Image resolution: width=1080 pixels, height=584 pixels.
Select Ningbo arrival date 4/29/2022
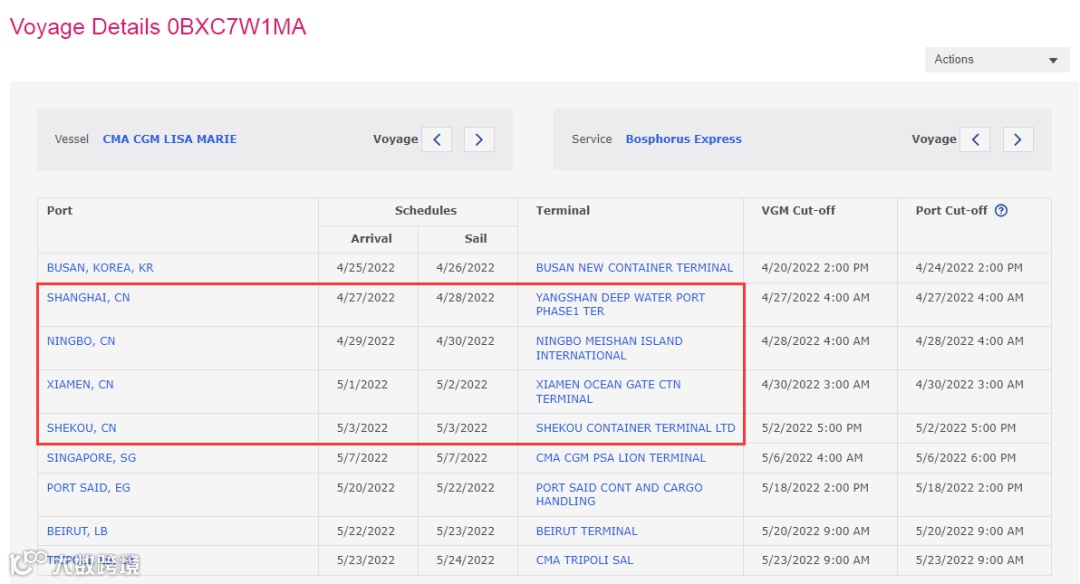tap(366, 341)
